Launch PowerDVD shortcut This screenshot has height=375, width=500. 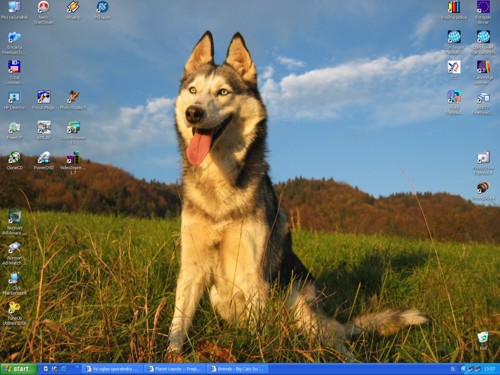click(43, 157)
